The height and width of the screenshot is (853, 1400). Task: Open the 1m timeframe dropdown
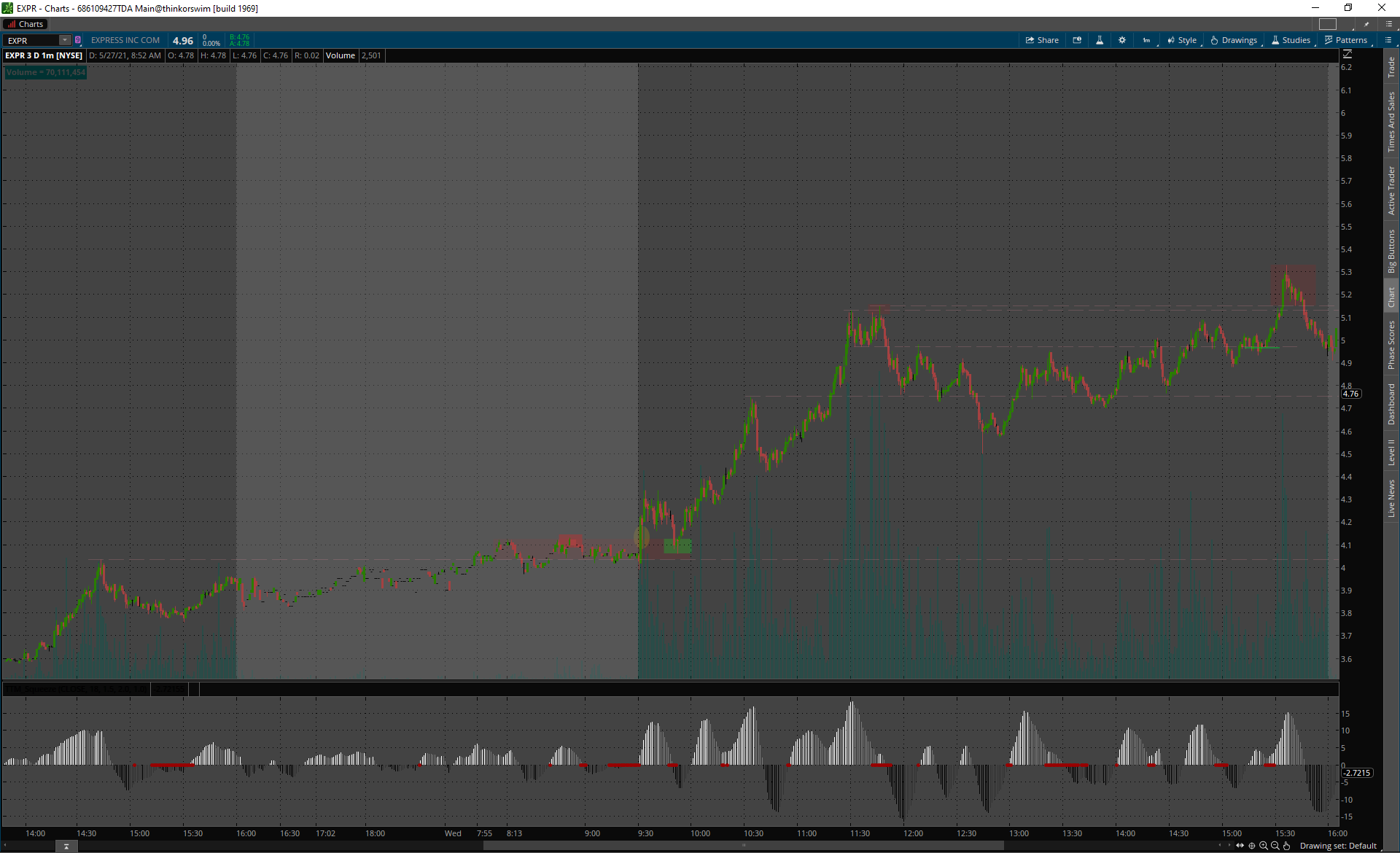pos(1147,40)
